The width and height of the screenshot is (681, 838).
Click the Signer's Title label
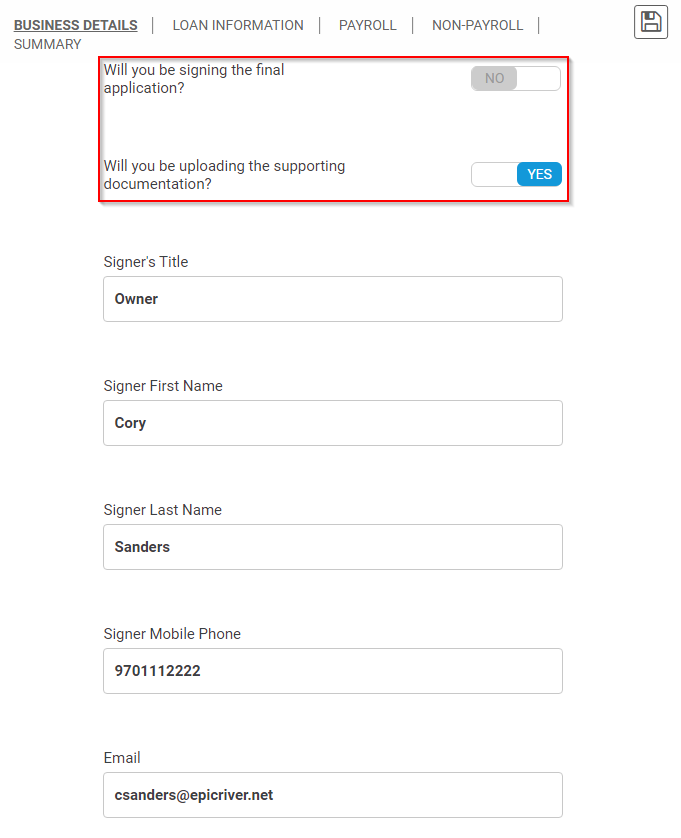(146, 262)
